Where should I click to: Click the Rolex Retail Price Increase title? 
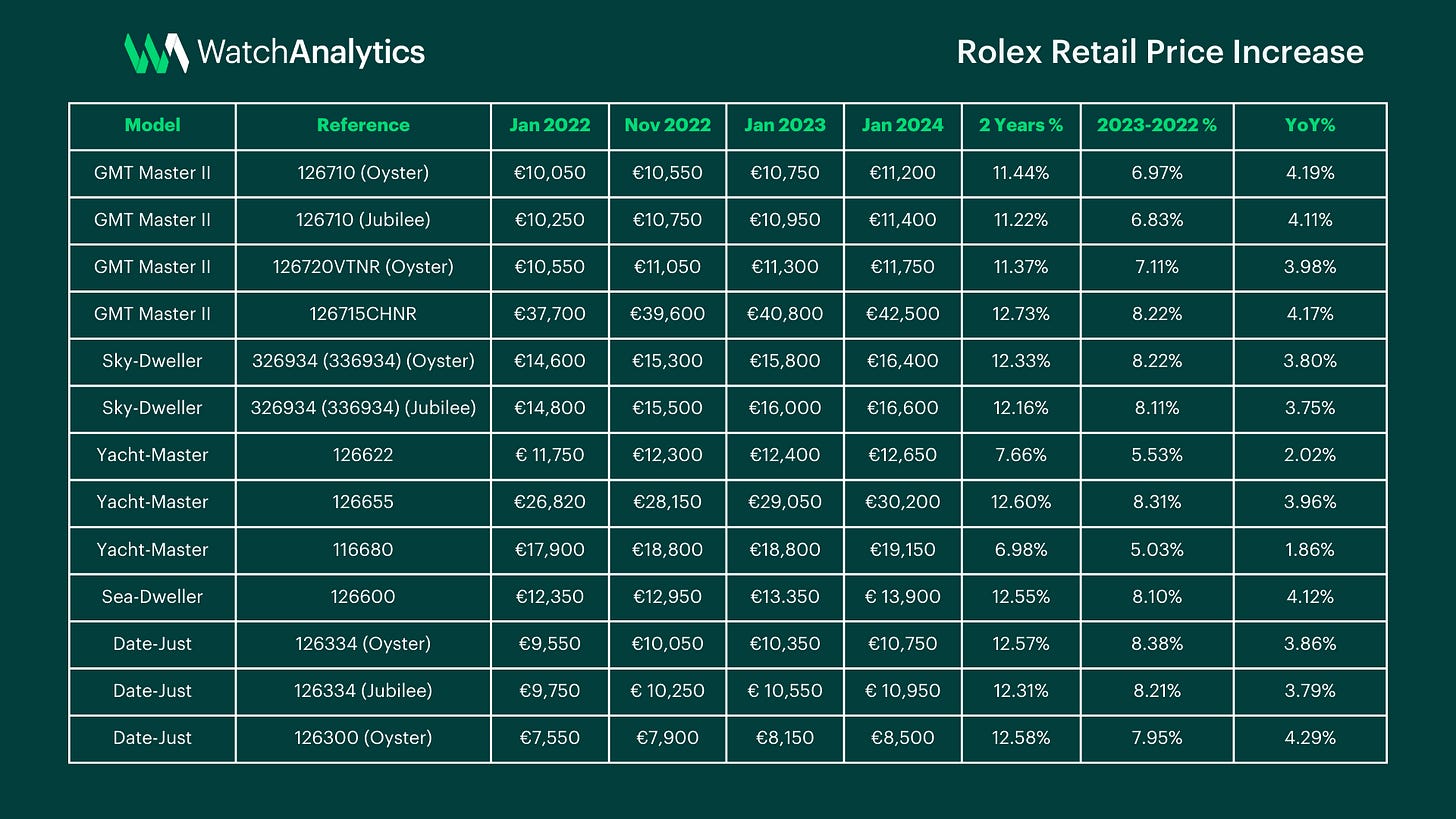pos(1160,52)
